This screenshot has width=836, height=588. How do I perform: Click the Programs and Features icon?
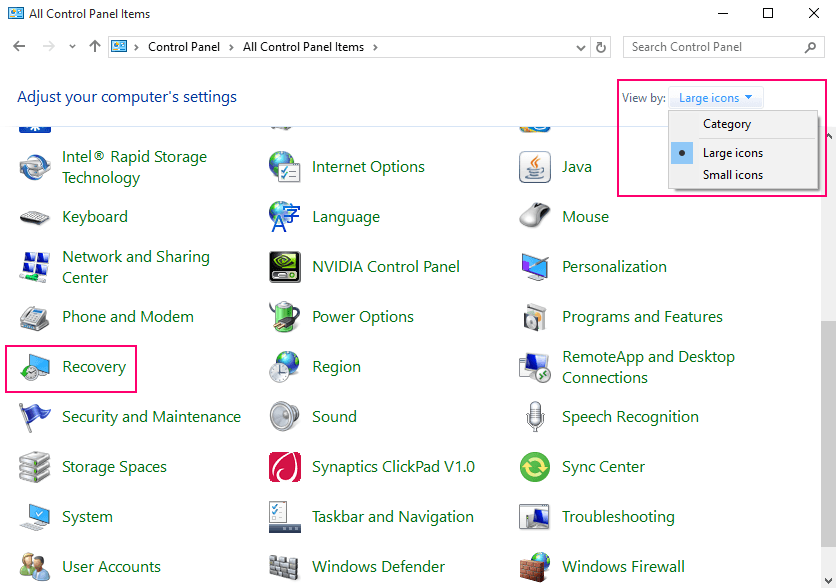pyautogui.click(x=535, y=317)
